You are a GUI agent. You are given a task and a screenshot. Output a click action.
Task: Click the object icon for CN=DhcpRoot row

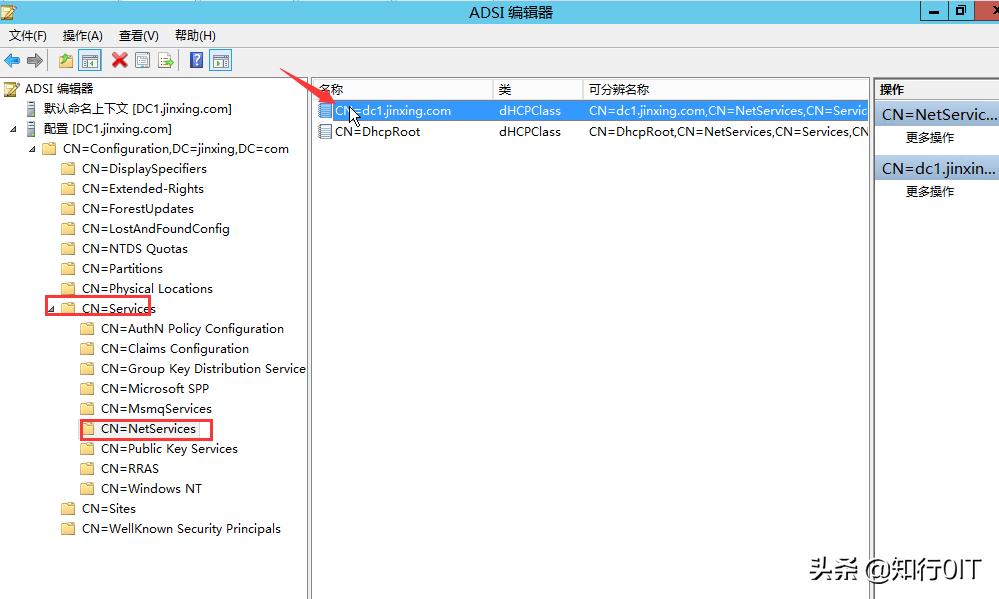click(325, 132)
